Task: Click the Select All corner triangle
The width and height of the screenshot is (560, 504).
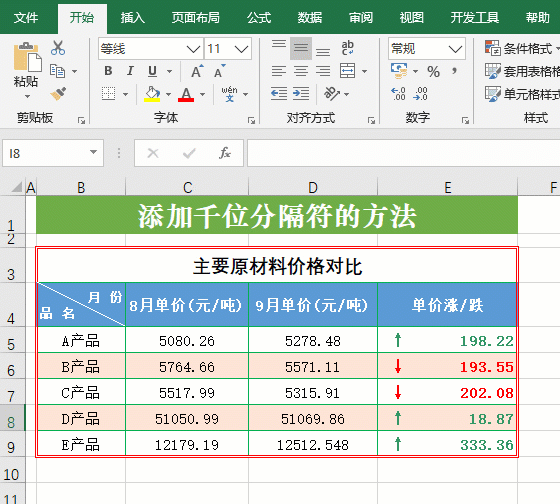Action: click(x=16, y=187)
